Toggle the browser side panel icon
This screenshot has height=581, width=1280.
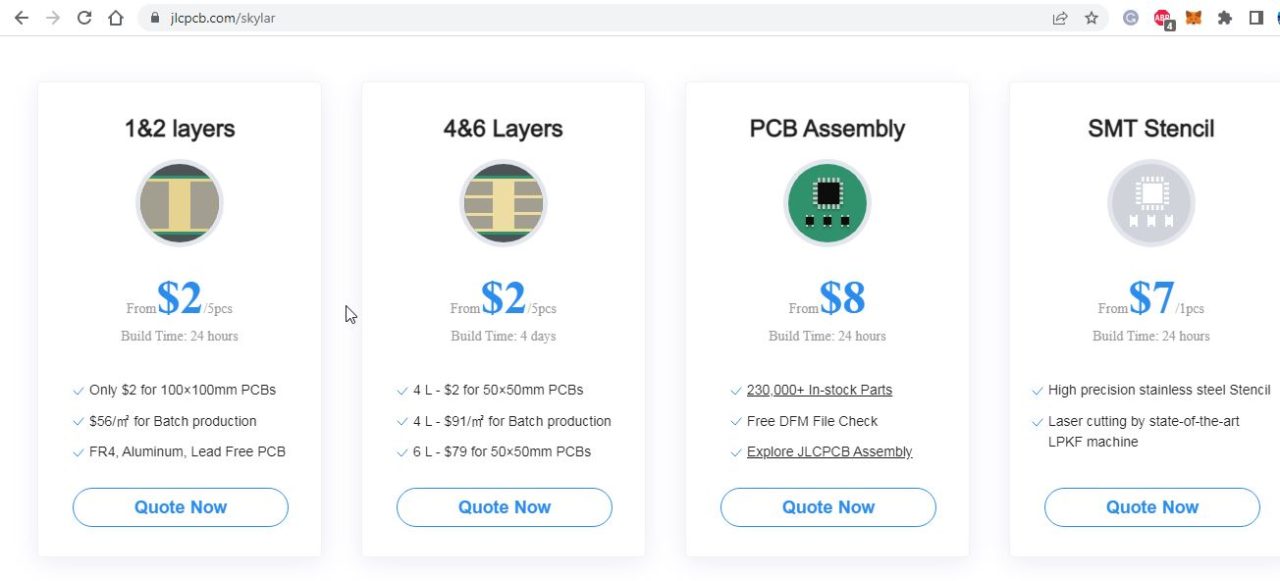1257,18
